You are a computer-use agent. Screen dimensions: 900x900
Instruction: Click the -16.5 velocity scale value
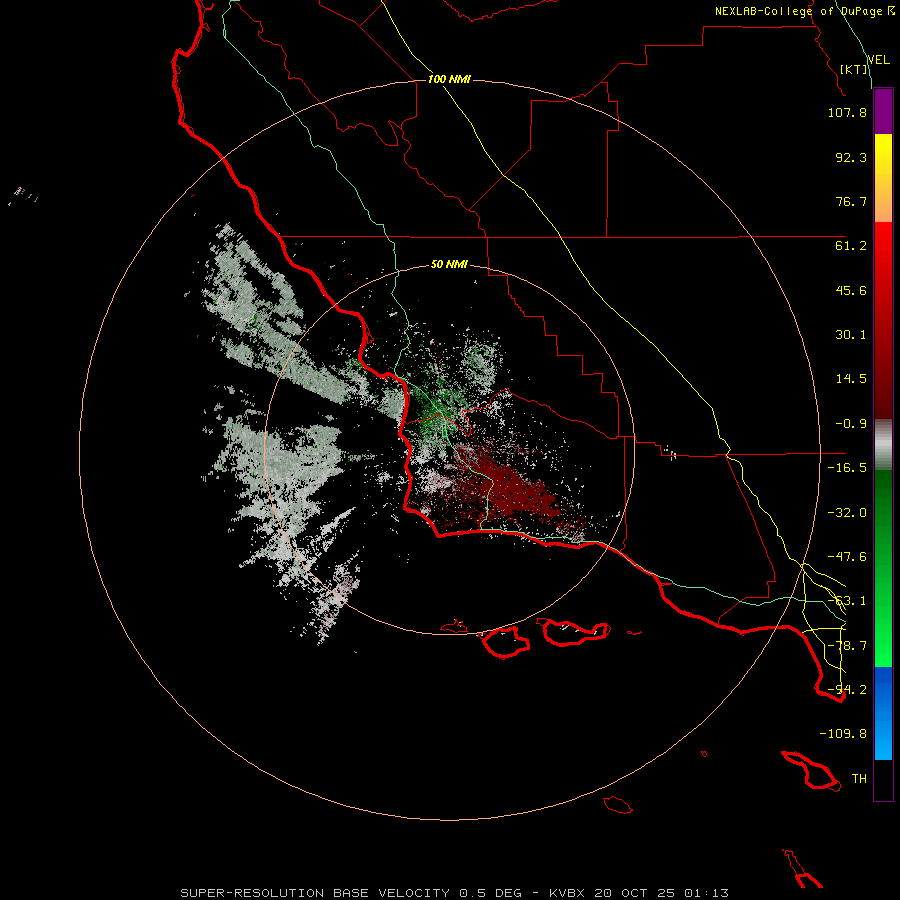coord(847,468)
